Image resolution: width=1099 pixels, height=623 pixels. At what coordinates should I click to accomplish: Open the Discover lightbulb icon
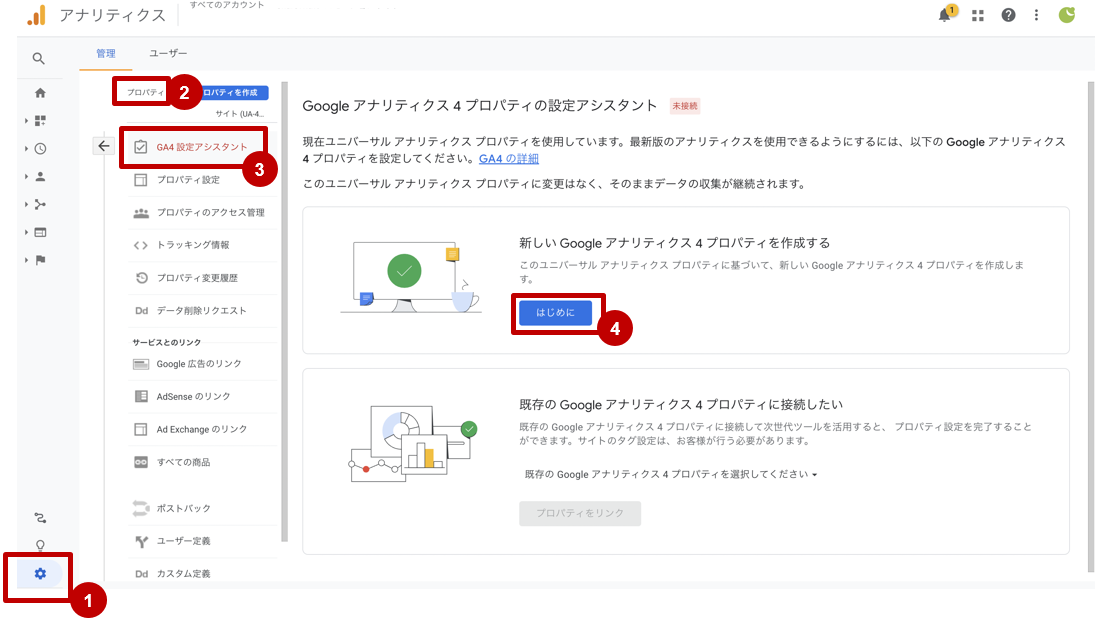(40, 546)
